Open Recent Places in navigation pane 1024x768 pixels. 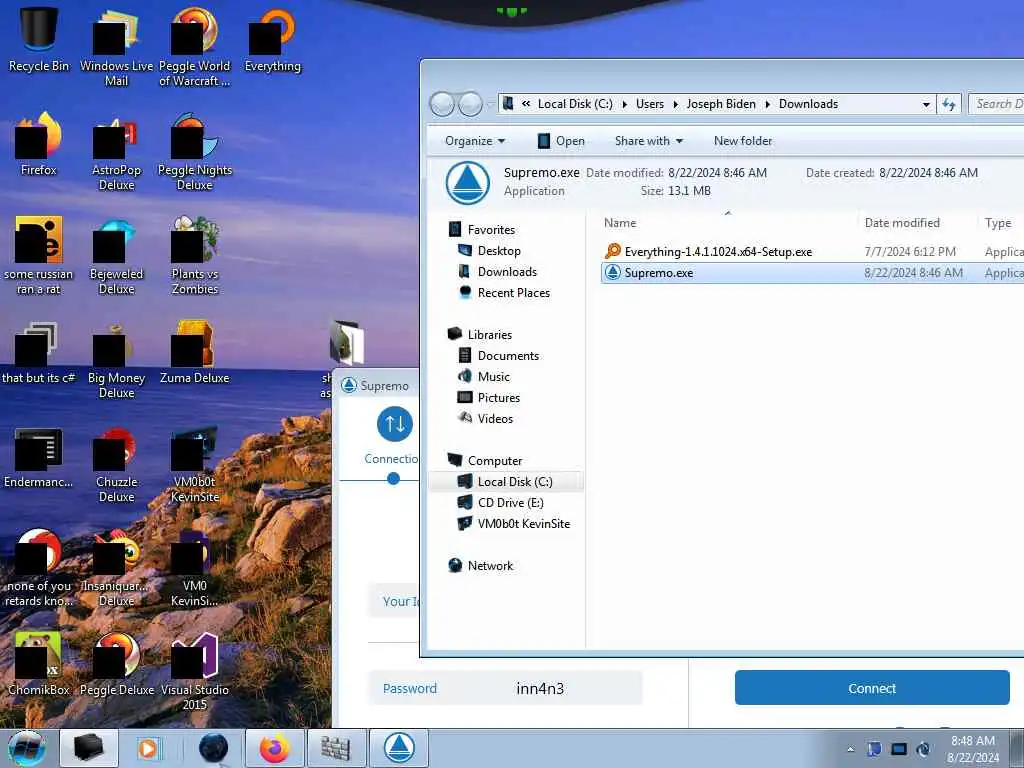coord(504,293)
